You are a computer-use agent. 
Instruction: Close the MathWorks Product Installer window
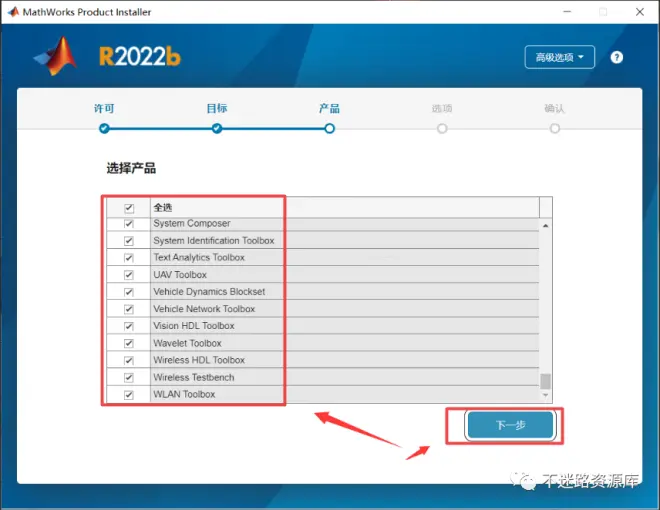pyautogui.click(x=640, y=12)
